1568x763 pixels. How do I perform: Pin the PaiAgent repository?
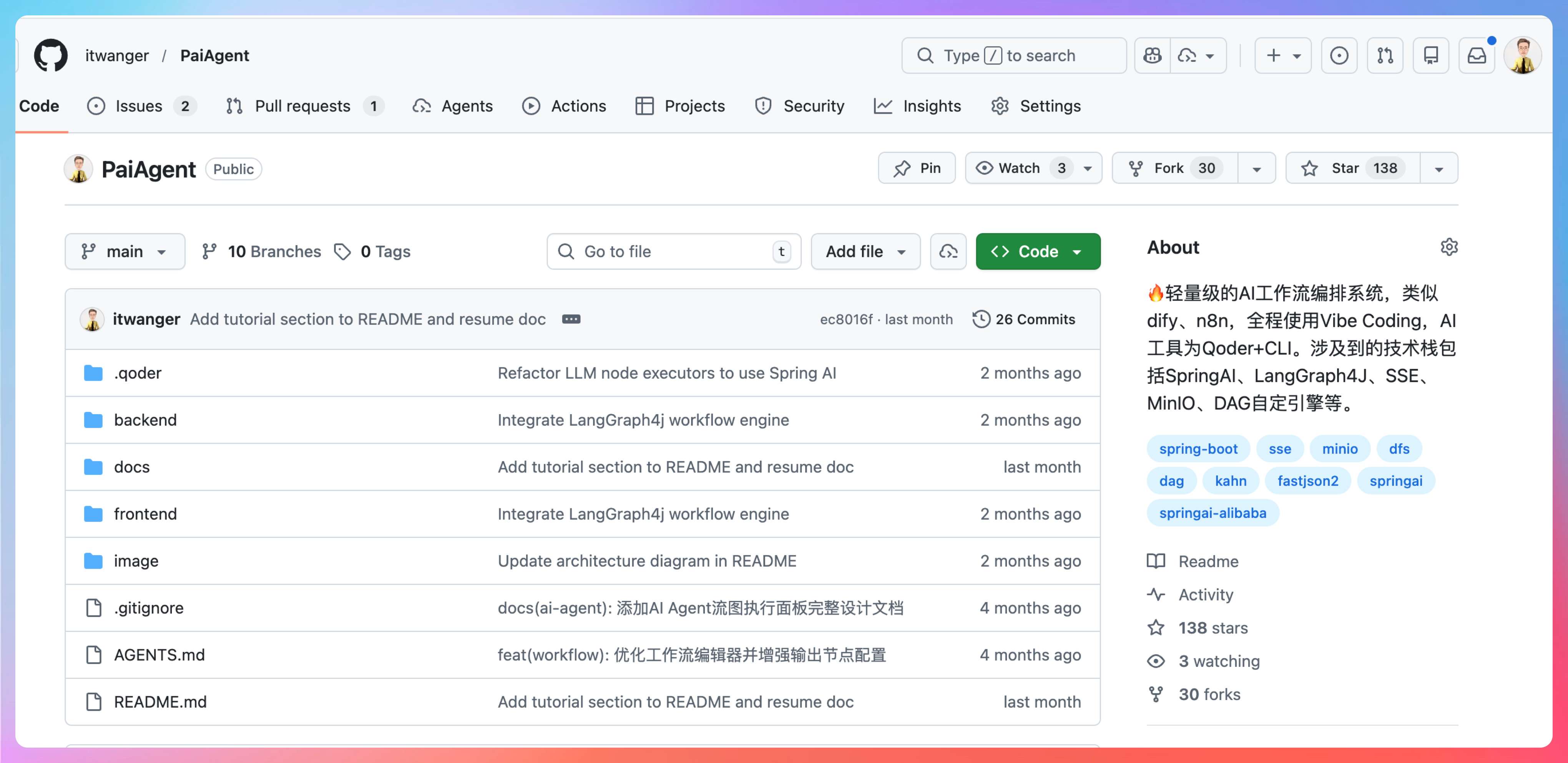pyautogui.click(x=917, y=168)
